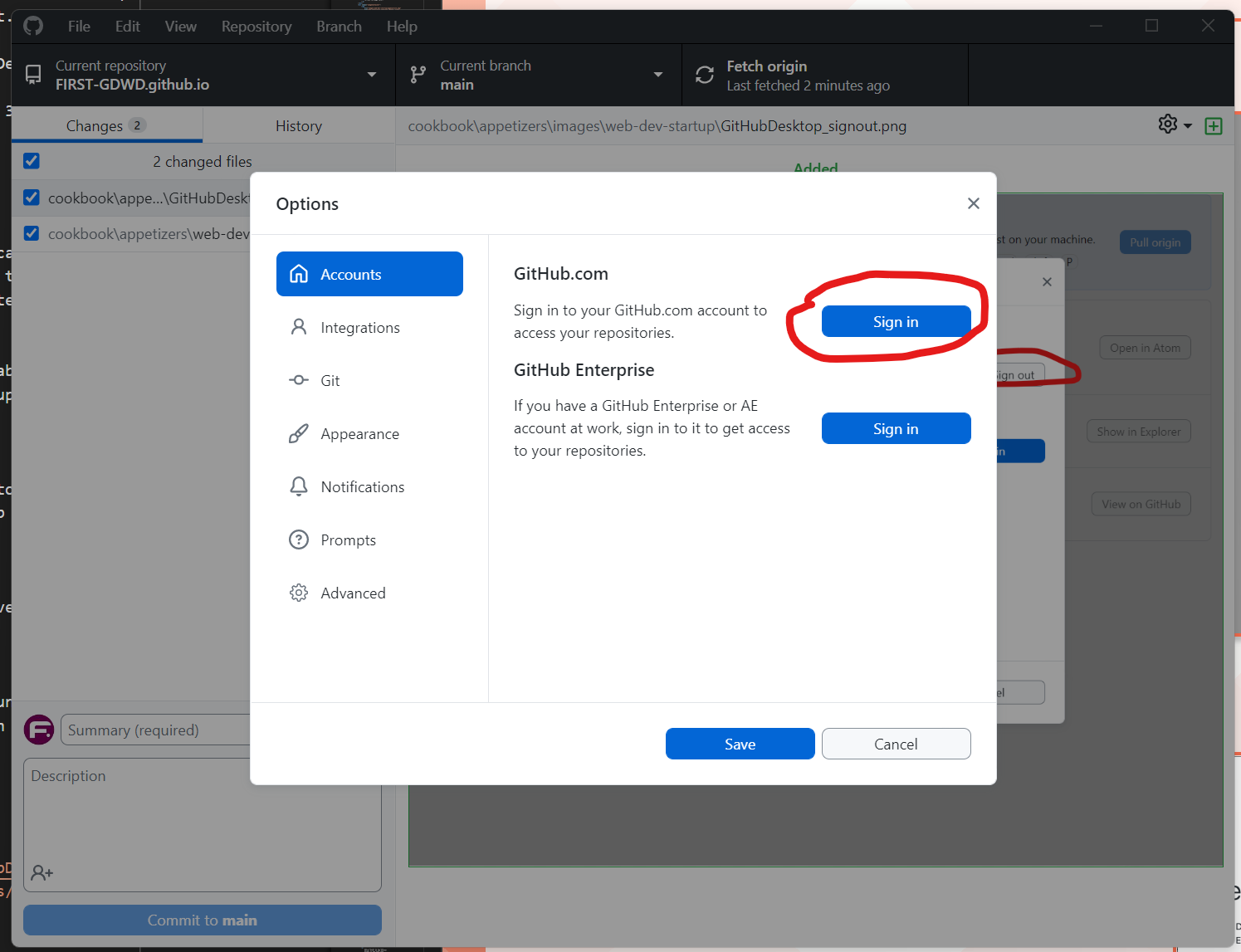
Task: Click the current repository monitor icon
Action: (33, 75)
